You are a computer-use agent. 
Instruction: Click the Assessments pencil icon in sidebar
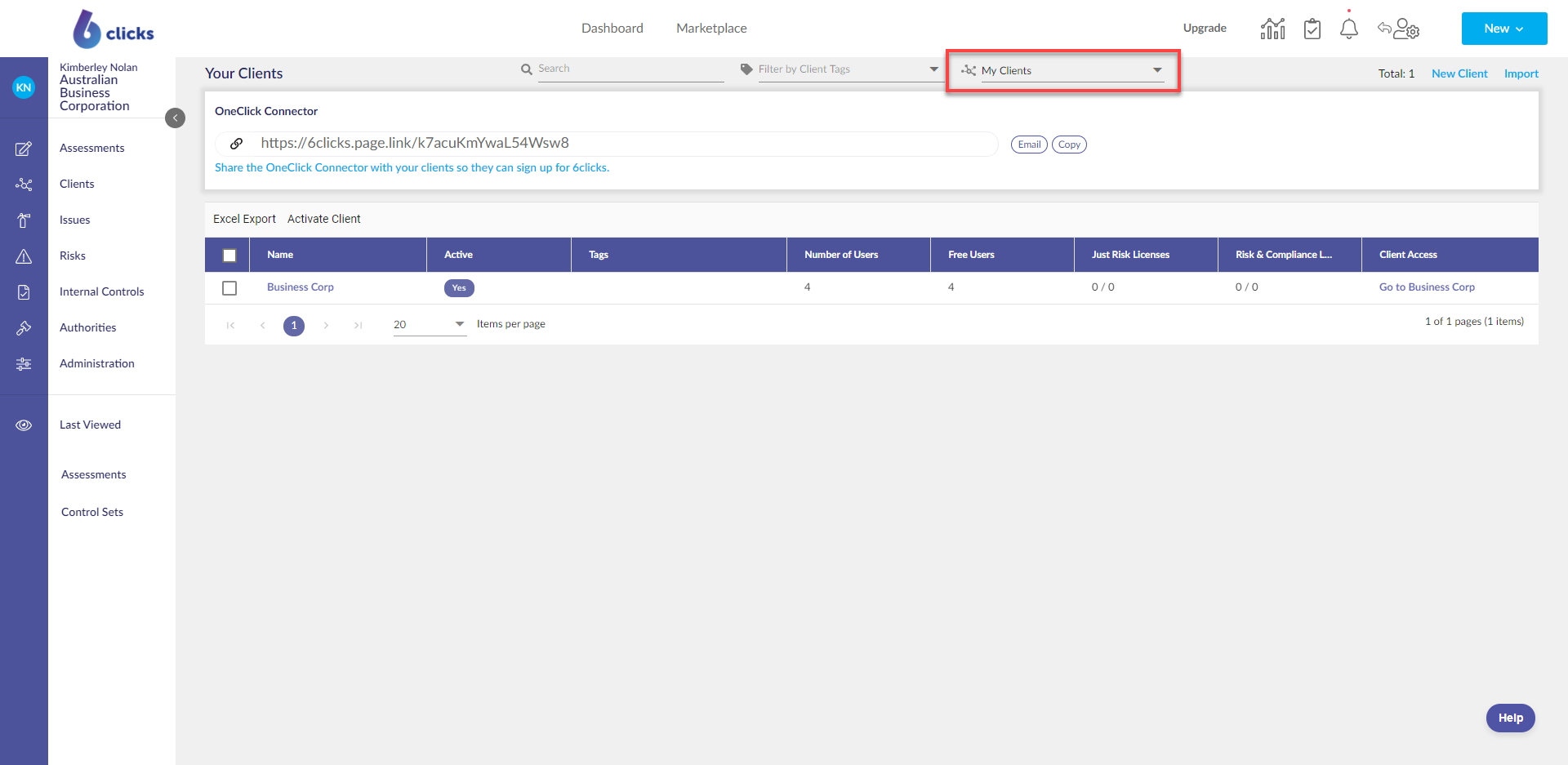click(x=24, y=149)
